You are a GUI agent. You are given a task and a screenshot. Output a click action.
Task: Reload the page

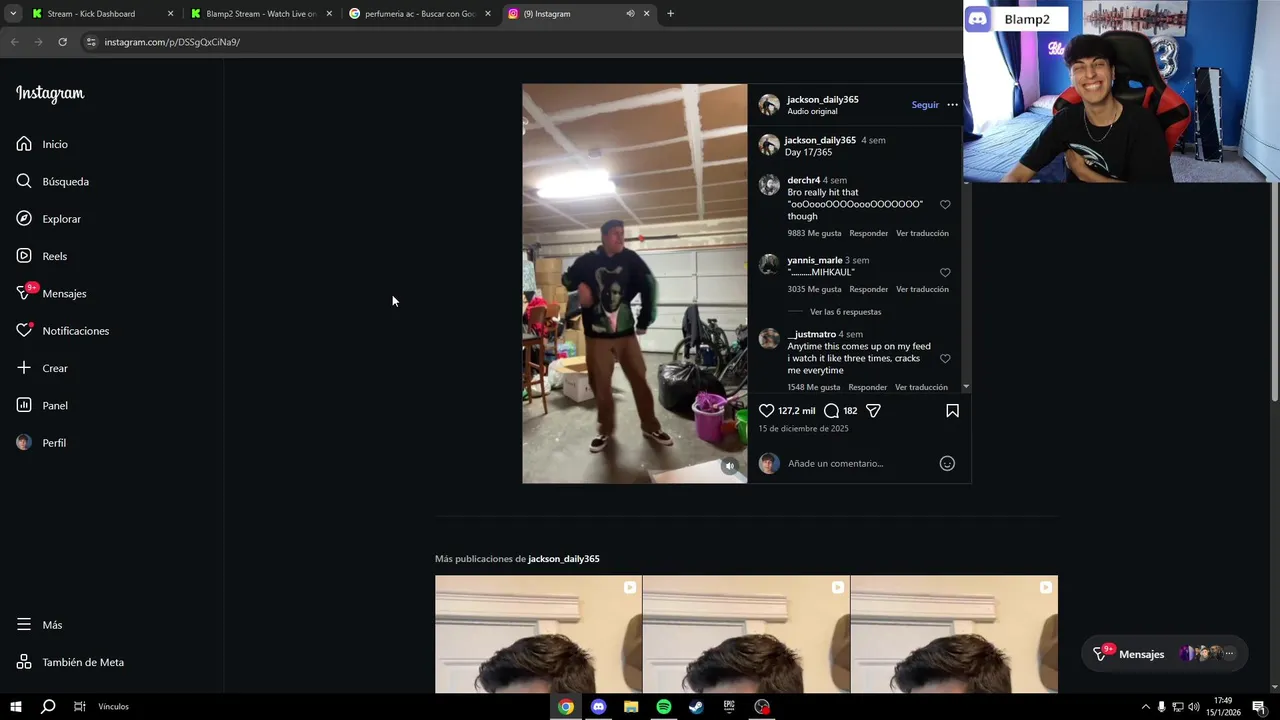point(62,42)
